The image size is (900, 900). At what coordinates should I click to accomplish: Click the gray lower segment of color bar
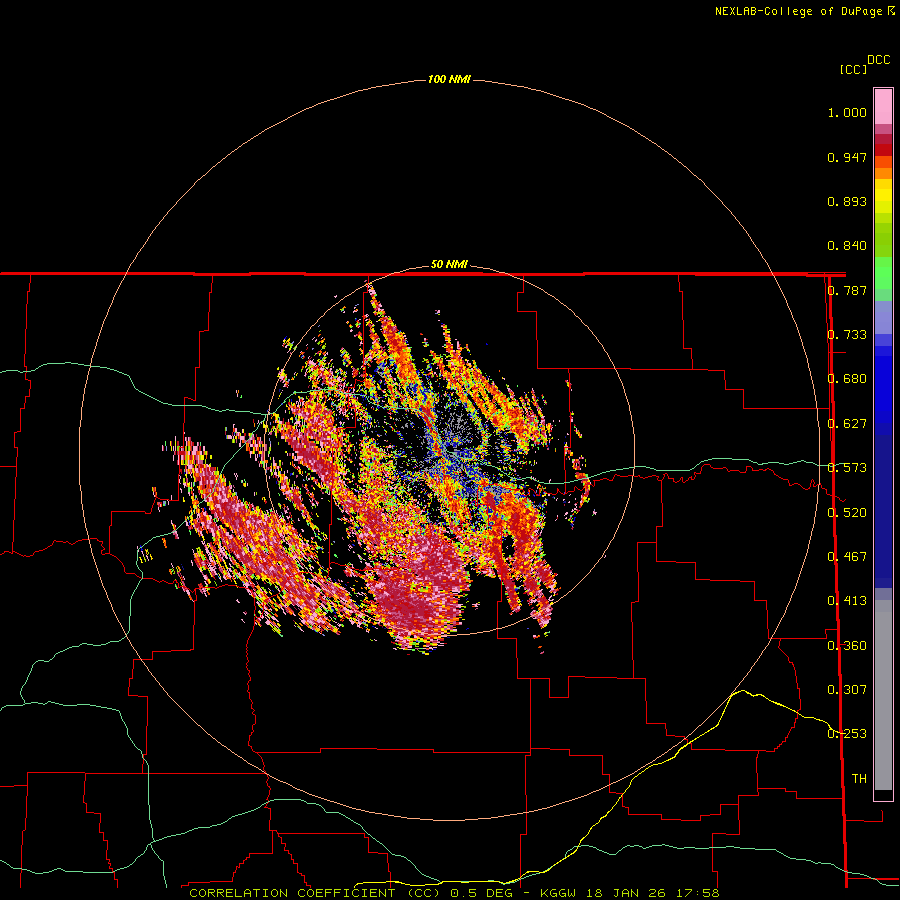coord(883,695)
